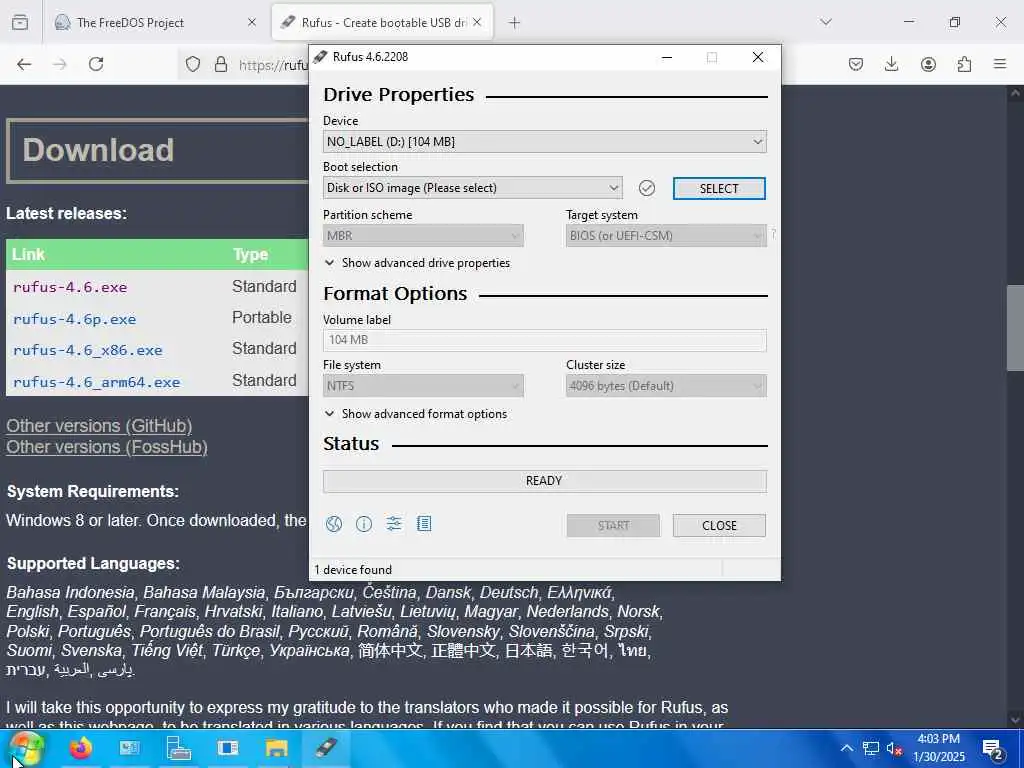This screenshot has height=768, width=1024.
Task: Click network icon in system tray
Action: click(x=871, y=748)
